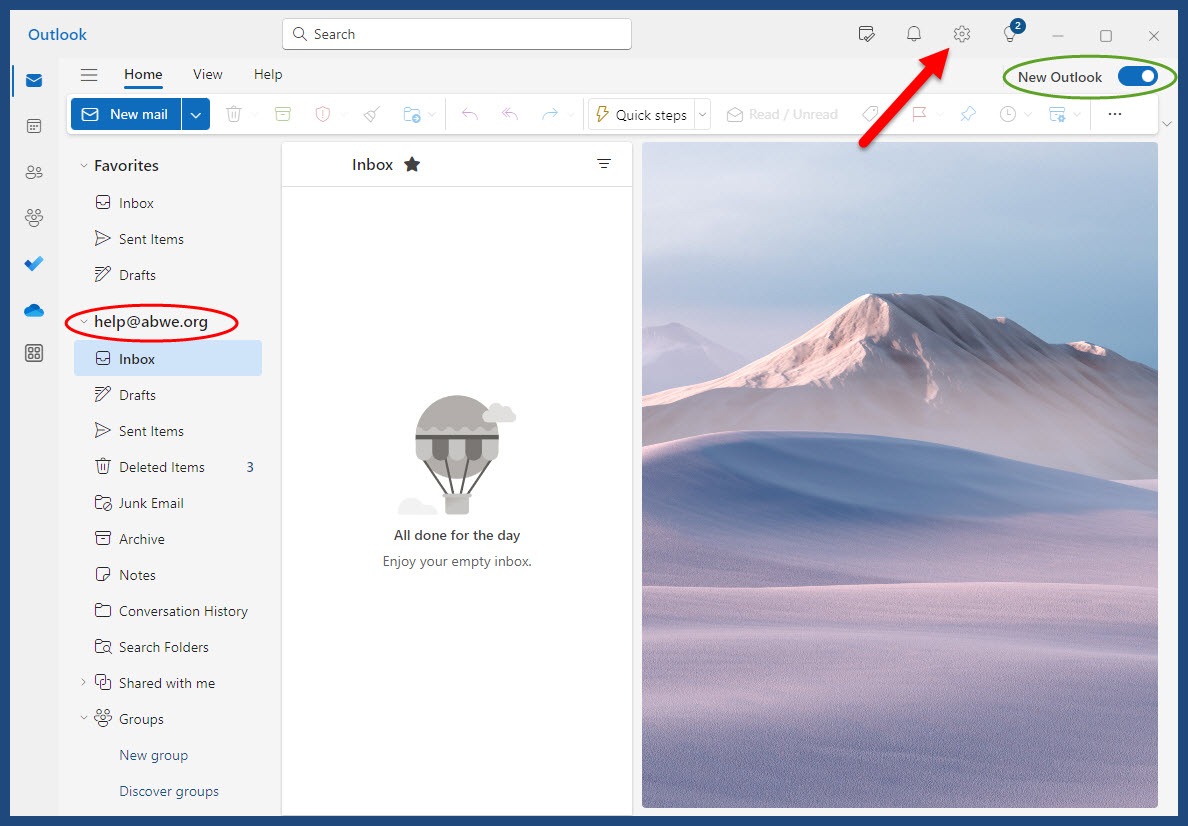This screenshot has height=826, width=1188.
Task: Click the Quick steps button
Action: pyautogui.click(x=642, y=114)
